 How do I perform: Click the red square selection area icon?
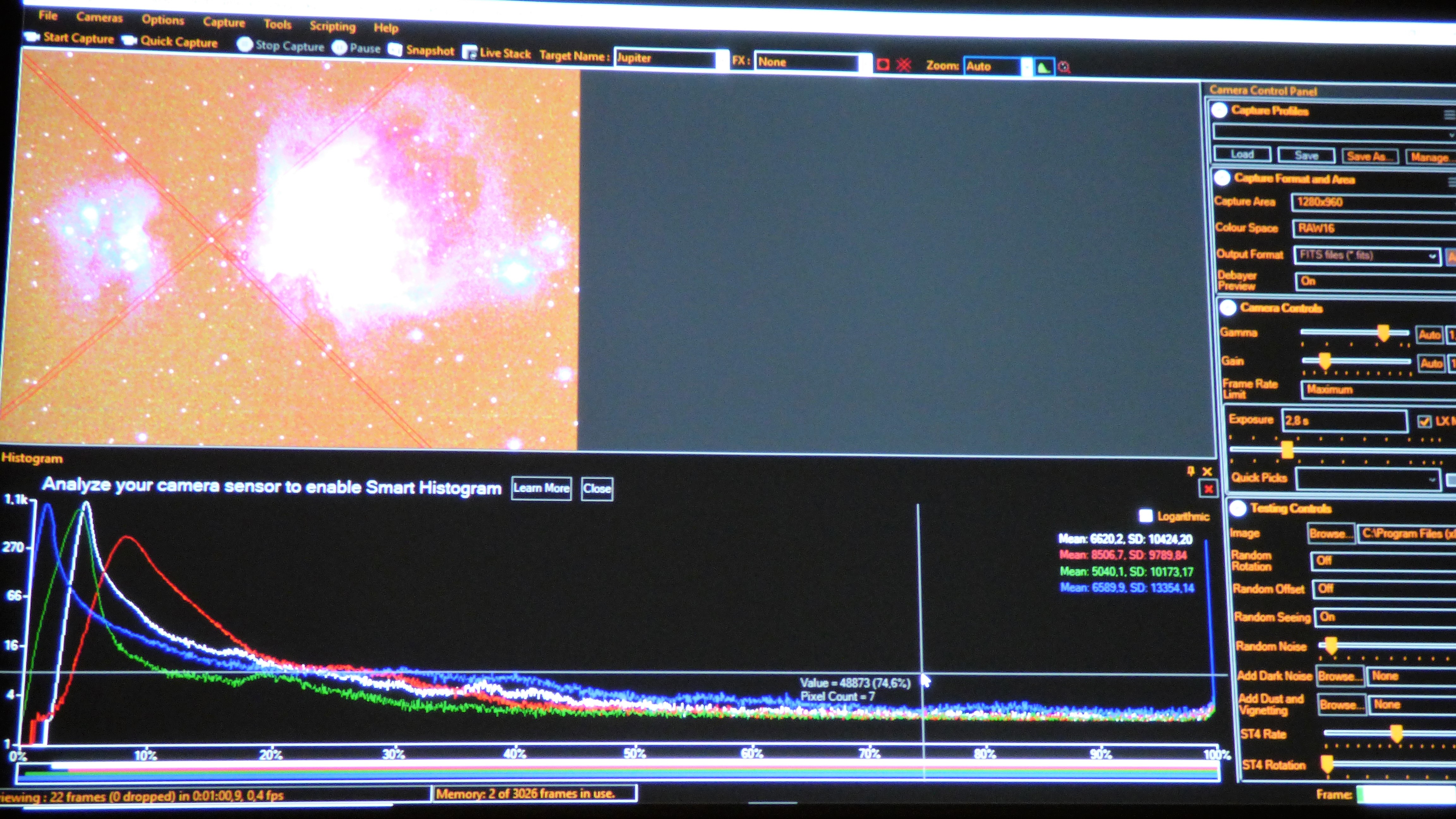[883, 64]
